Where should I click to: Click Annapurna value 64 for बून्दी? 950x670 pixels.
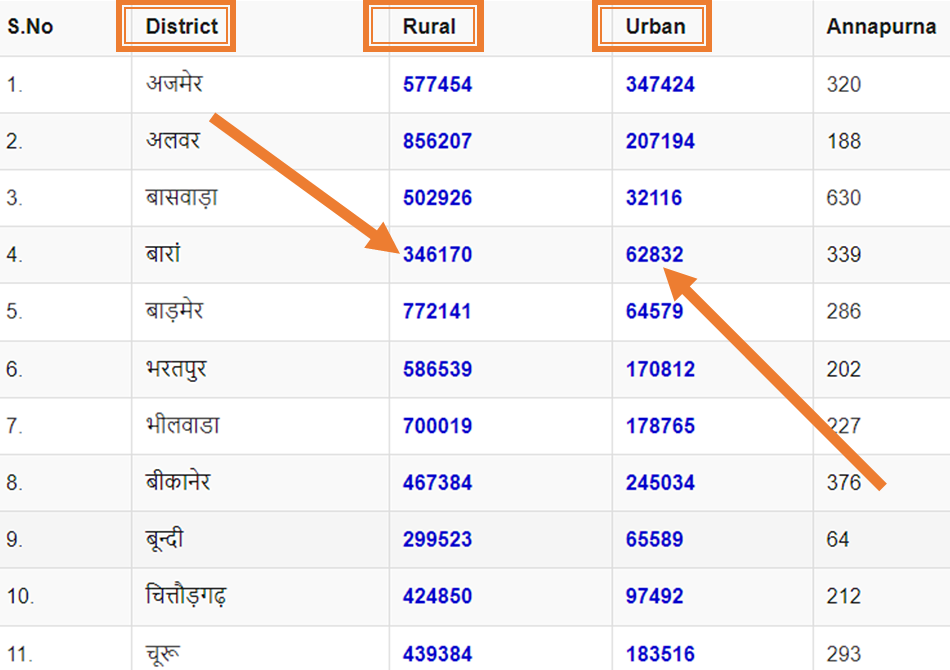pos(838,539)
